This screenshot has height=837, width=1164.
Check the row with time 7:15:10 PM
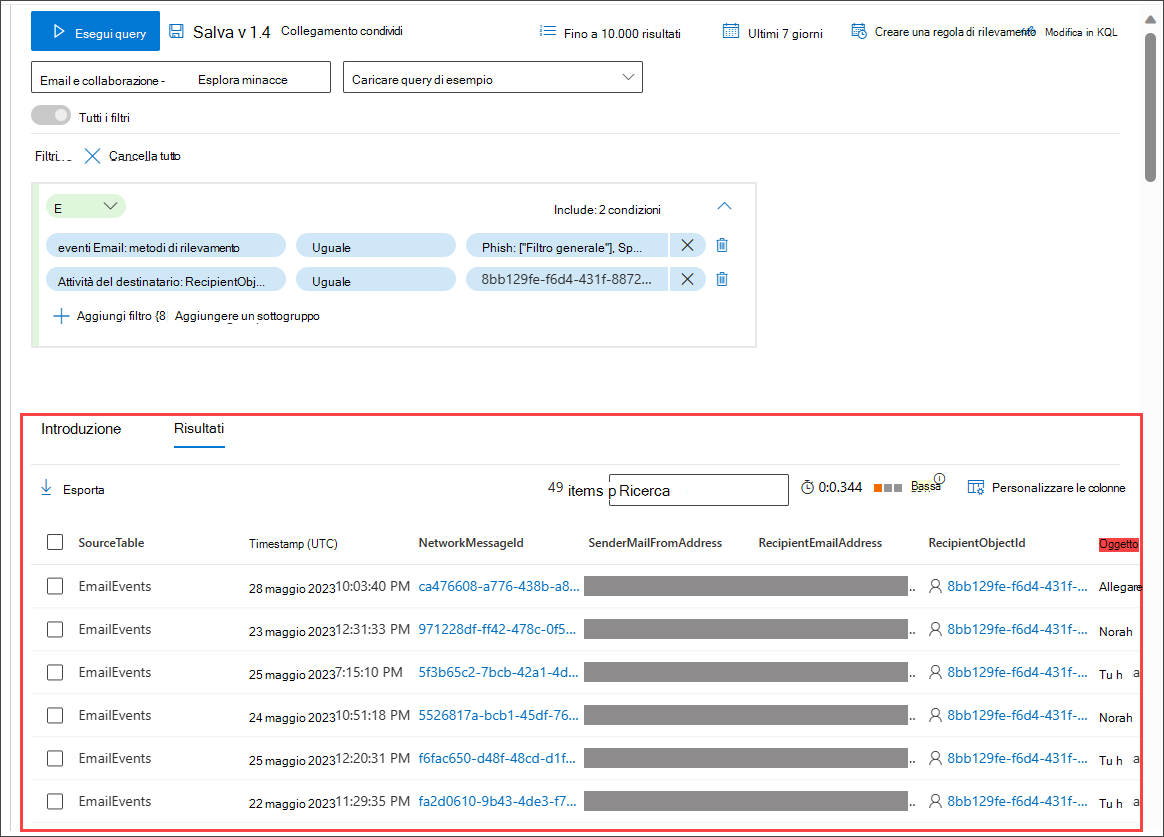(55, 672)
